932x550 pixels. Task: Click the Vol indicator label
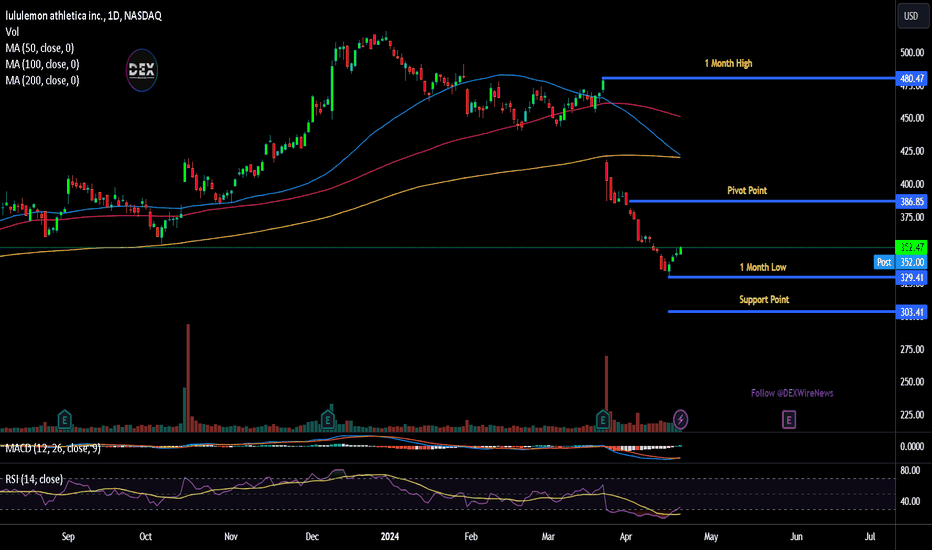(x=12, y=32)
